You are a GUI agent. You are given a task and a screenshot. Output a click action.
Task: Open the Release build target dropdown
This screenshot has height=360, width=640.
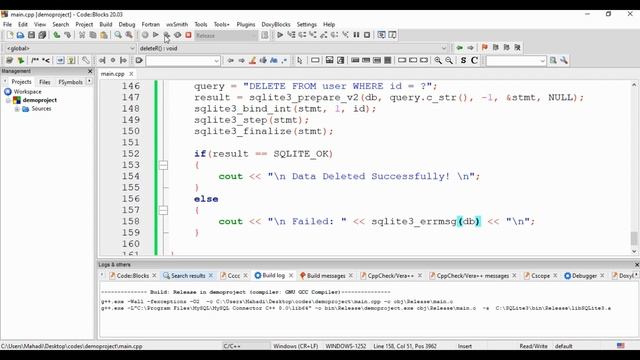(226, 36)
